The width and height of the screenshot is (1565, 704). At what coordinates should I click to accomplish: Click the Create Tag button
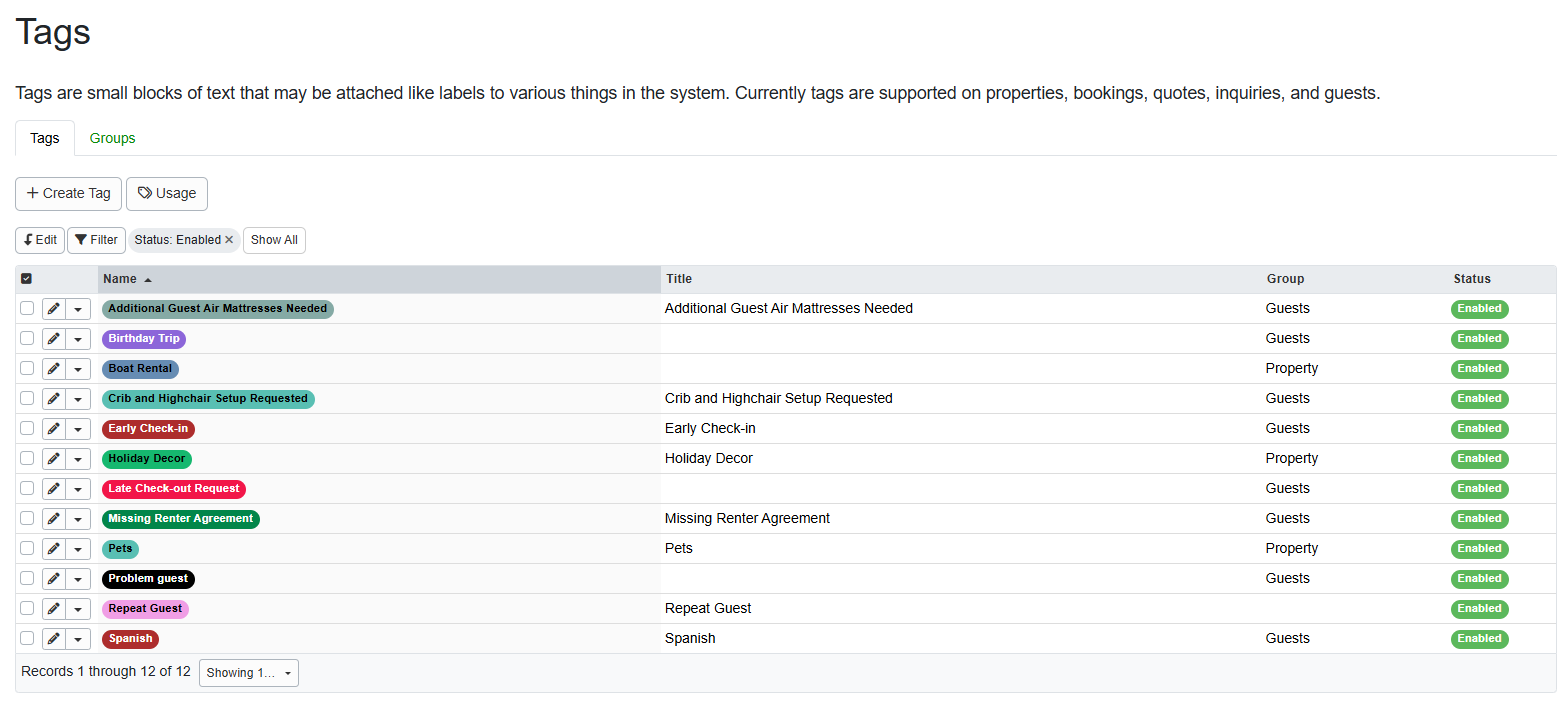coord(68,193)
